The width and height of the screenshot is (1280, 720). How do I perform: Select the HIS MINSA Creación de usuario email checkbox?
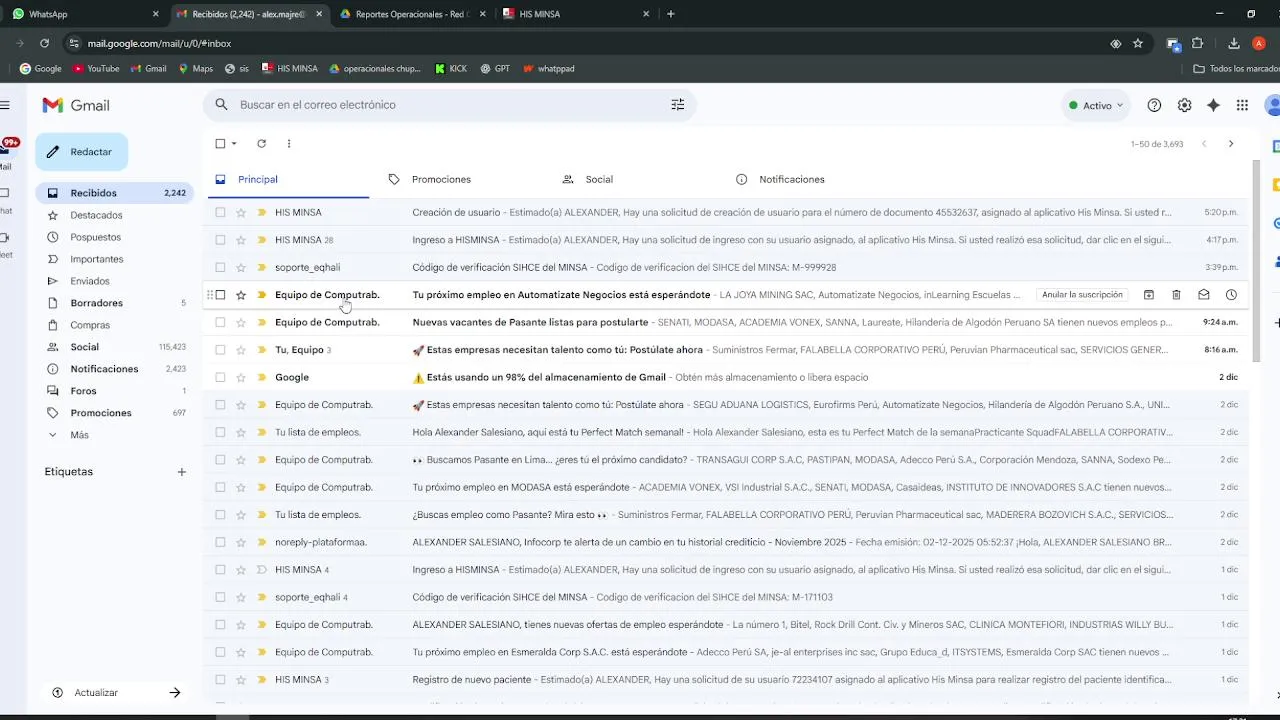[220, 212]
